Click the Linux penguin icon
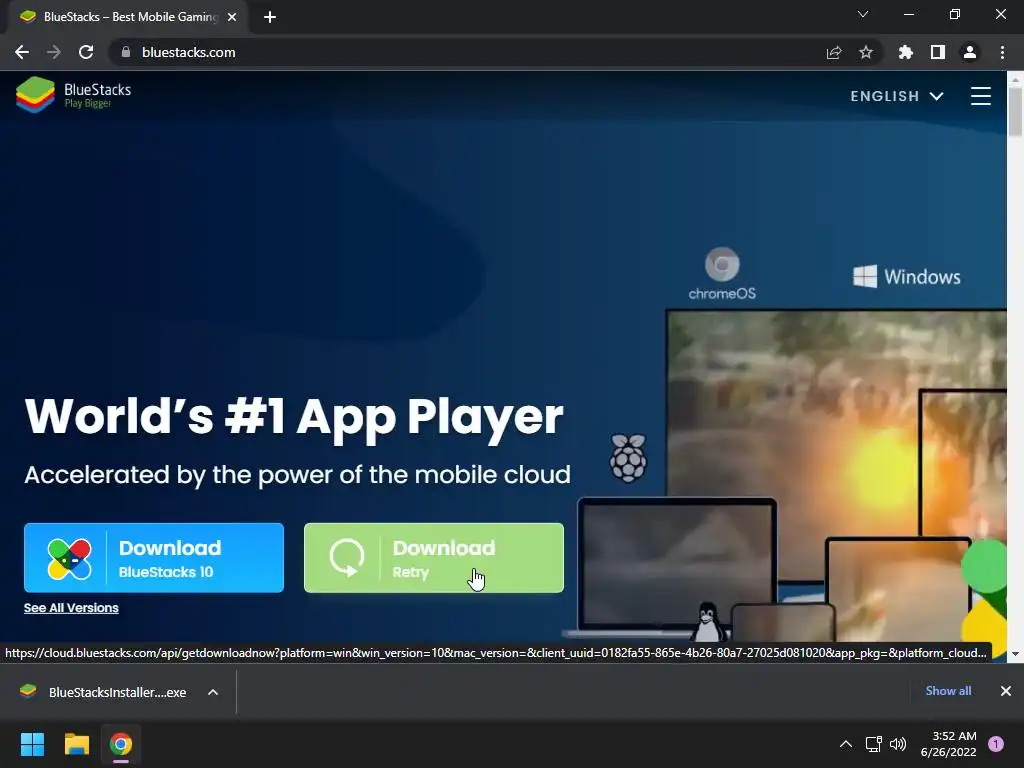Image resolution: width=1024 pixels, height=768 pixels. (708, 621)
